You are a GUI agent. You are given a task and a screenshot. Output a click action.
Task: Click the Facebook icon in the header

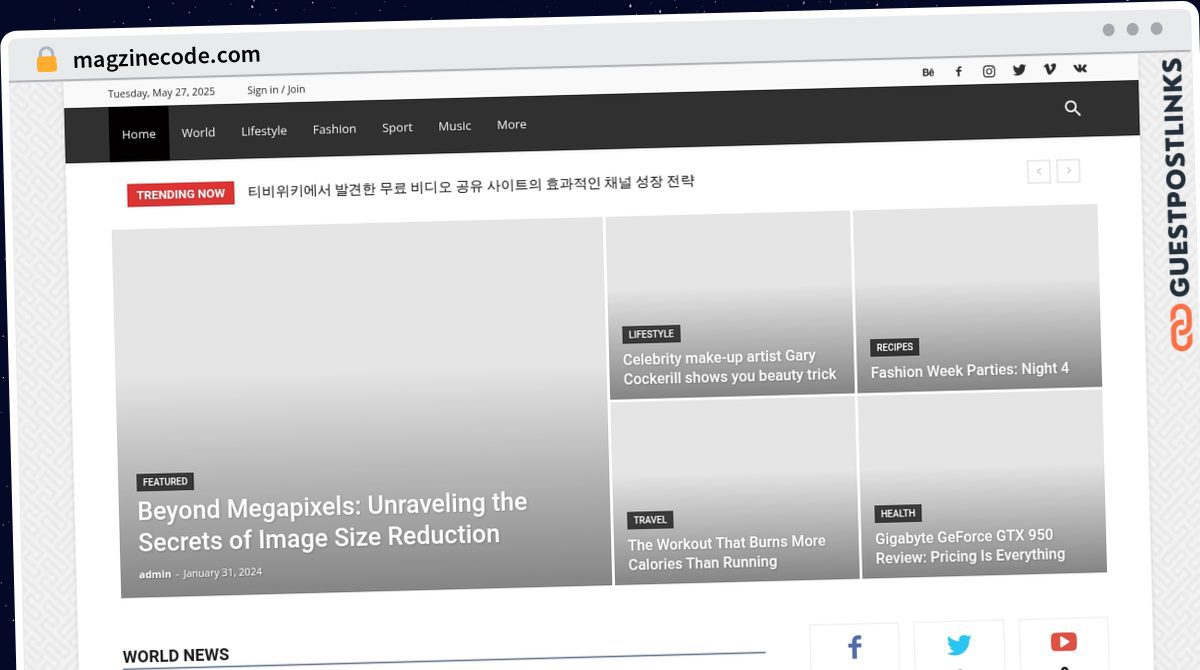point(958,70)
